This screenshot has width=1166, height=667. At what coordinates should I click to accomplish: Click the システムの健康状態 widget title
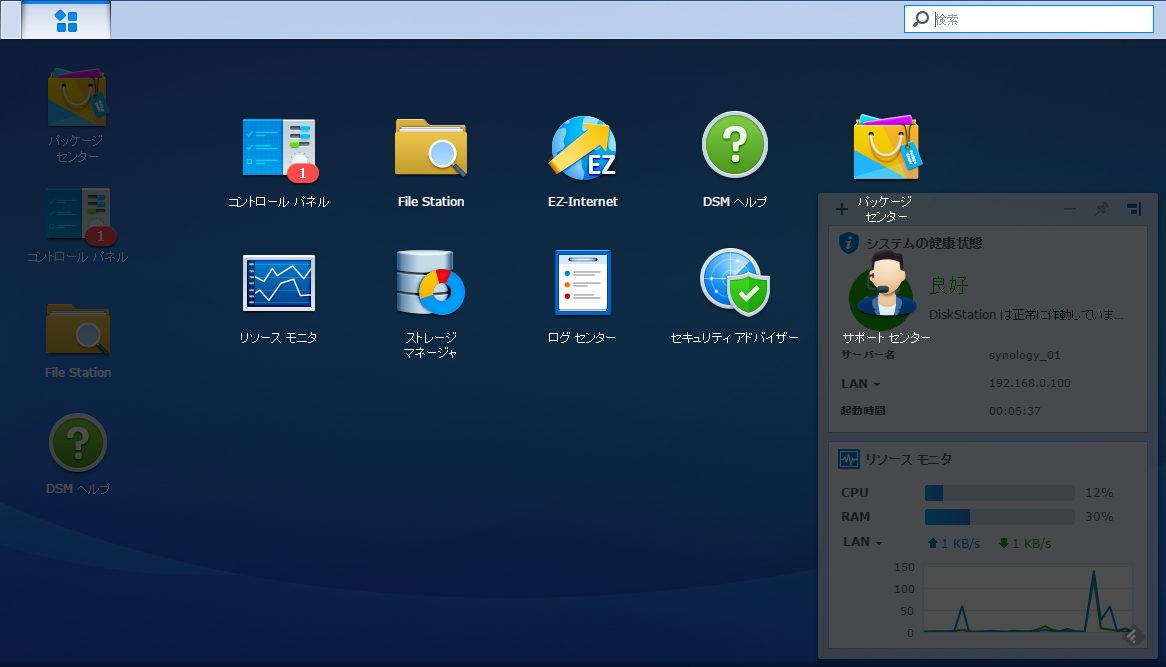(x=924, y=243)
